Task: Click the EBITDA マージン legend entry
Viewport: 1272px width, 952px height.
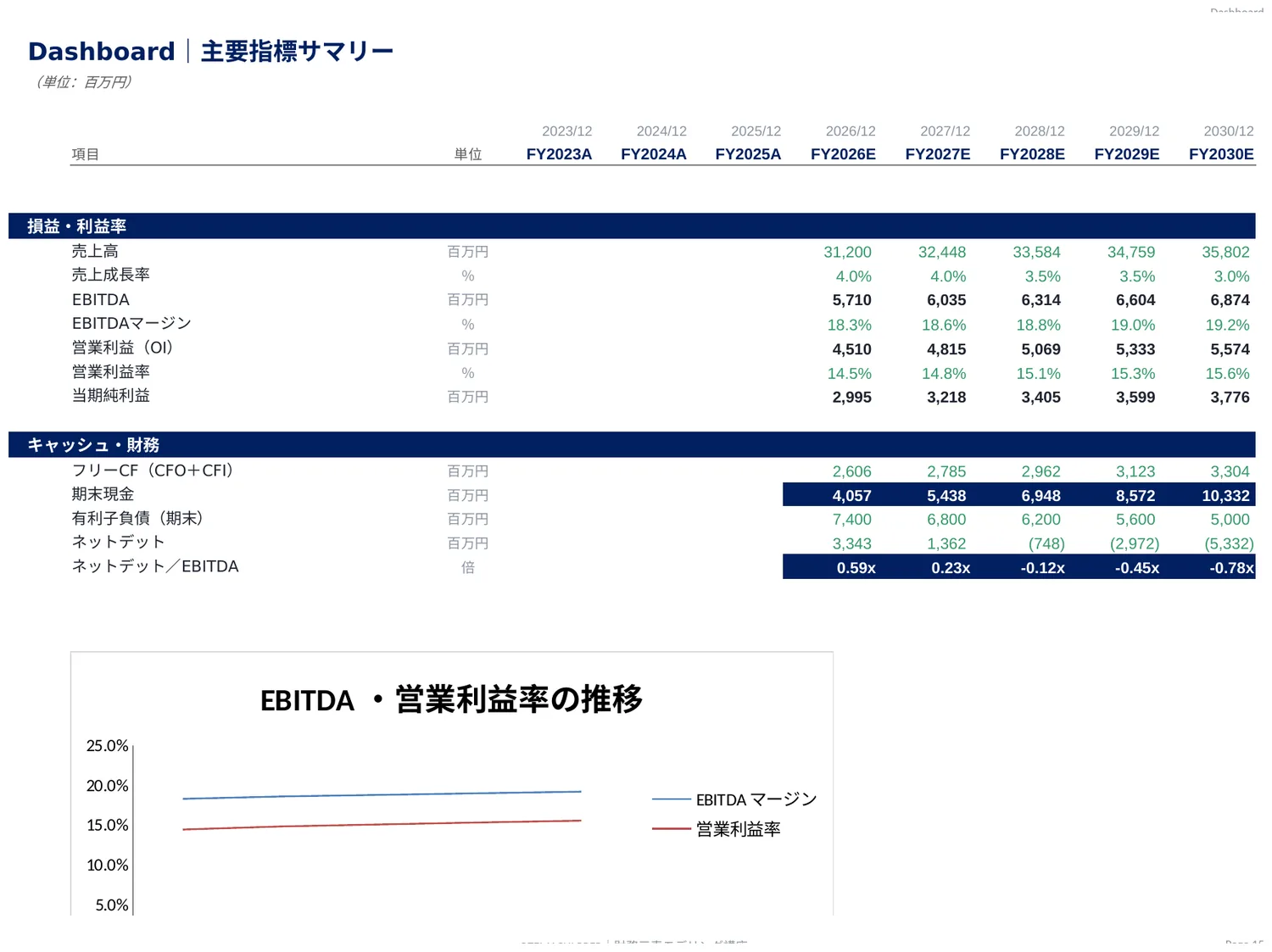Action: coord(734,799)
